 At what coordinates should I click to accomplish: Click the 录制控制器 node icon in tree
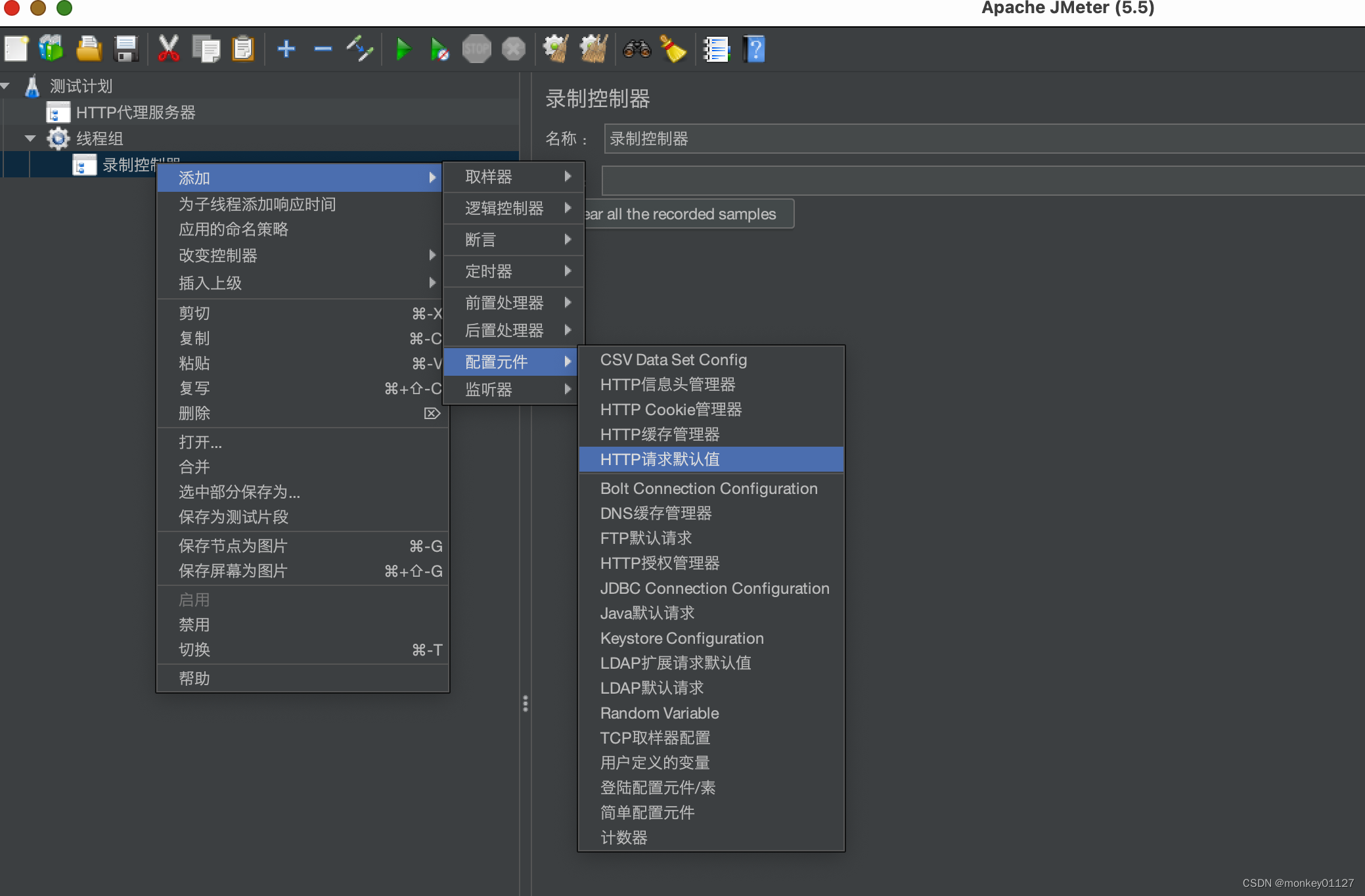coord(84,165)
